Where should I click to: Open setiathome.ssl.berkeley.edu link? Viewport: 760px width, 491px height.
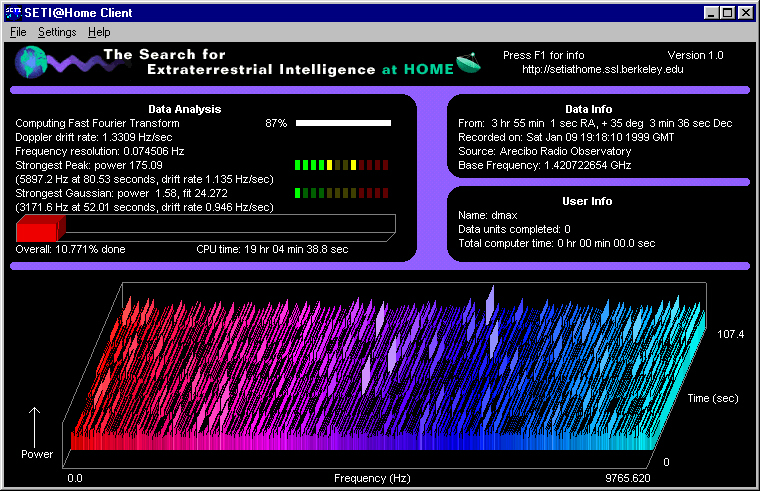pyautogui.click(x=602, y=69)
